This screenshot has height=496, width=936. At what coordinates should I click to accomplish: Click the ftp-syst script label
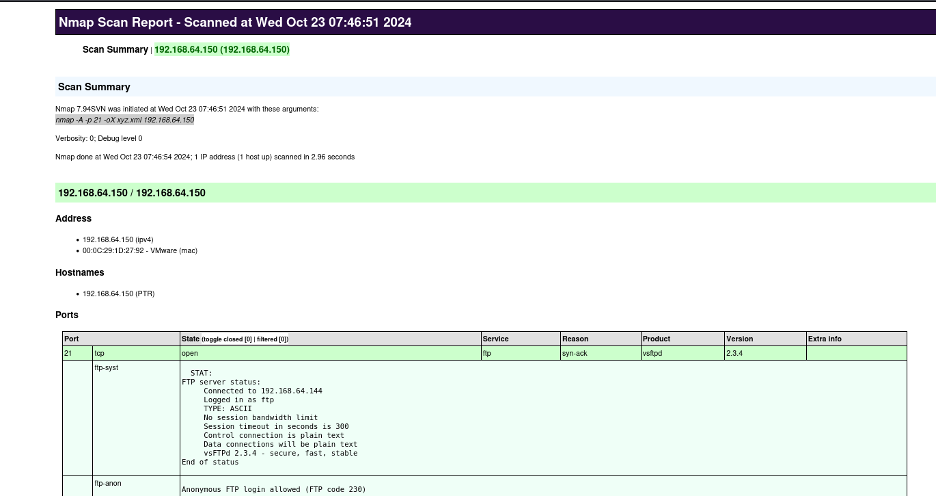pos(107,368)
